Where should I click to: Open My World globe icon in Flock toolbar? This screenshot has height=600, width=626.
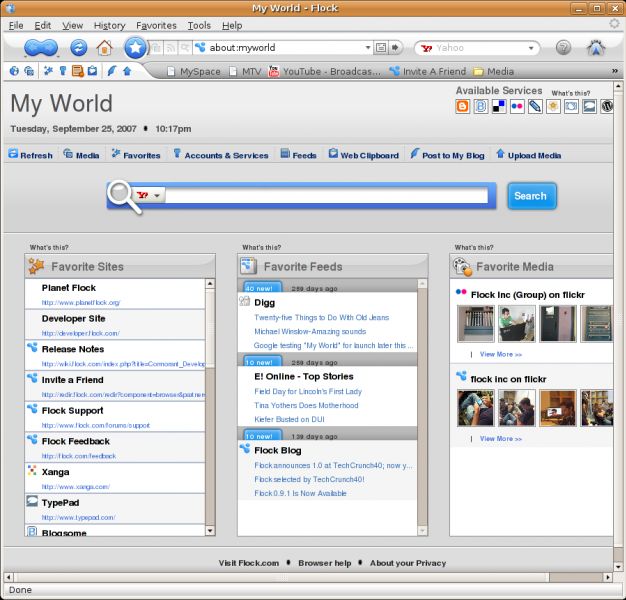coord(14,71)
